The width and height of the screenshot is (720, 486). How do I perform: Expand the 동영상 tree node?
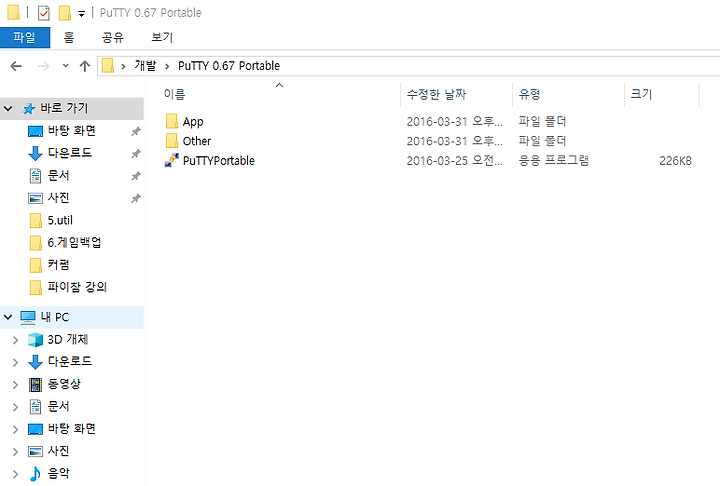click(x=15, y=385)
